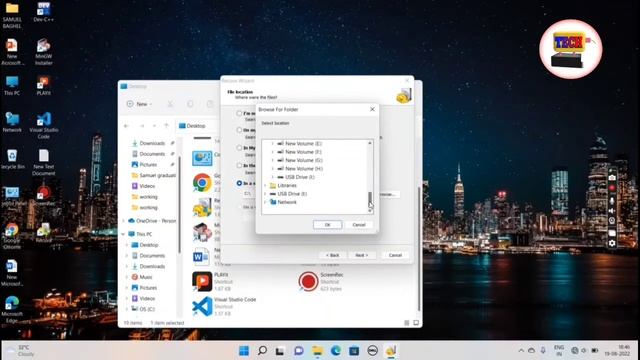Select the "In a specific location" radio option
This screenshot has height=360, width=640.
pos(239,183)
